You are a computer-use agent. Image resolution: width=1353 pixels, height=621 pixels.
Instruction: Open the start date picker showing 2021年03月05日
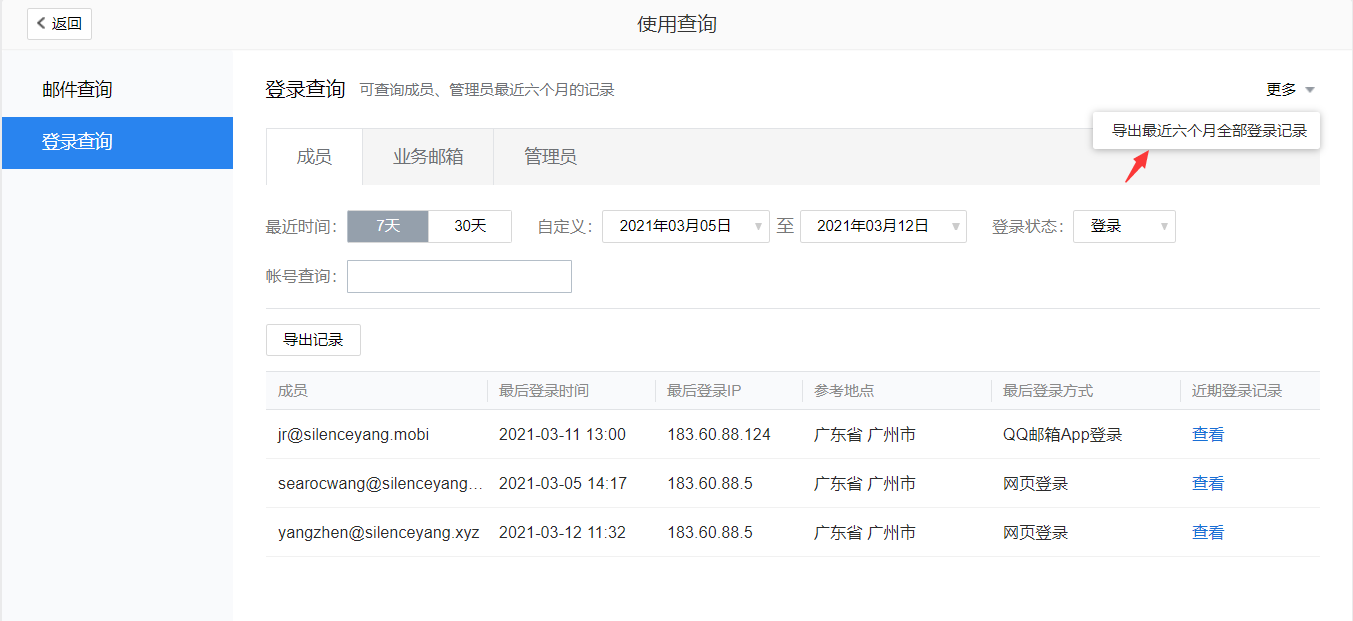(x=685, y=226)
